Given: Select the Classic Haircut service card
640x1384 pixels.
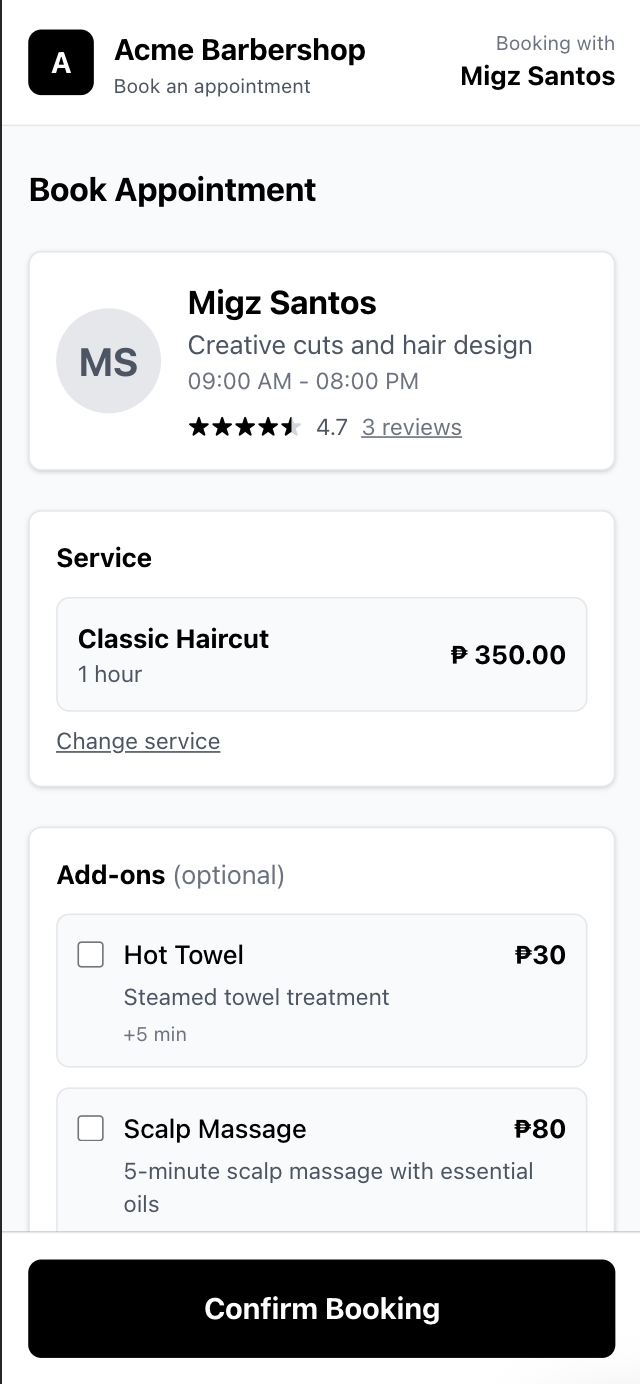Looking at the screenshot, I should [x=321, y=654].
